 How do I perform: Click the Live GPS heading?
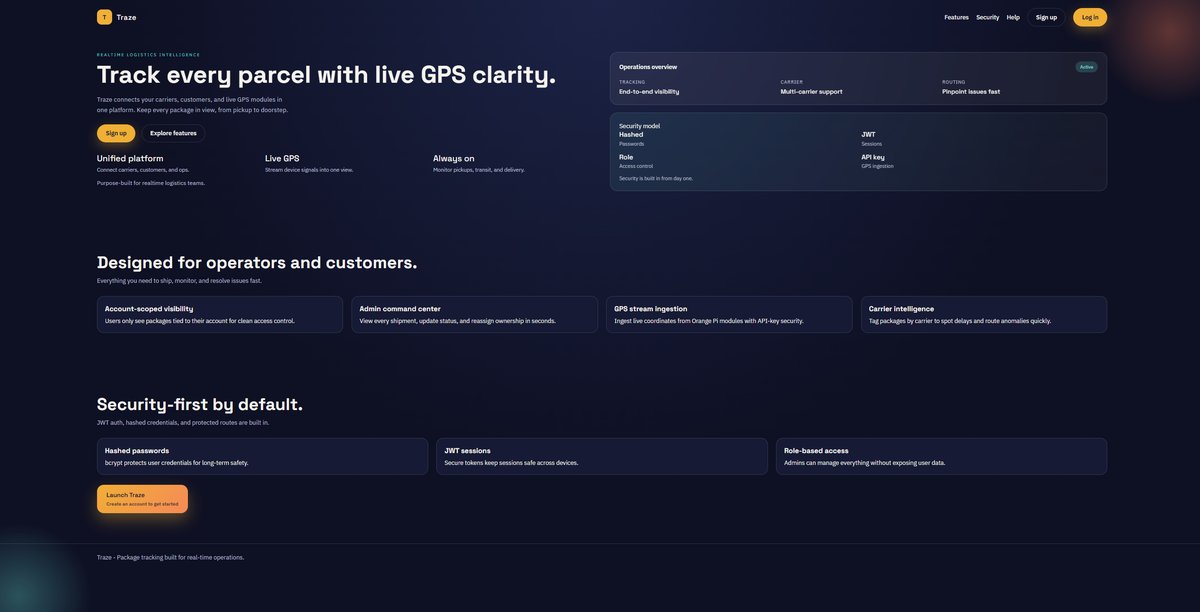pyautogui.click(x=282, y=158)
